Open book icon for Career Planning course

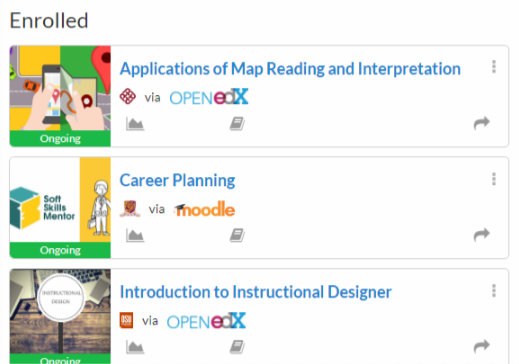tap(237, 235)
